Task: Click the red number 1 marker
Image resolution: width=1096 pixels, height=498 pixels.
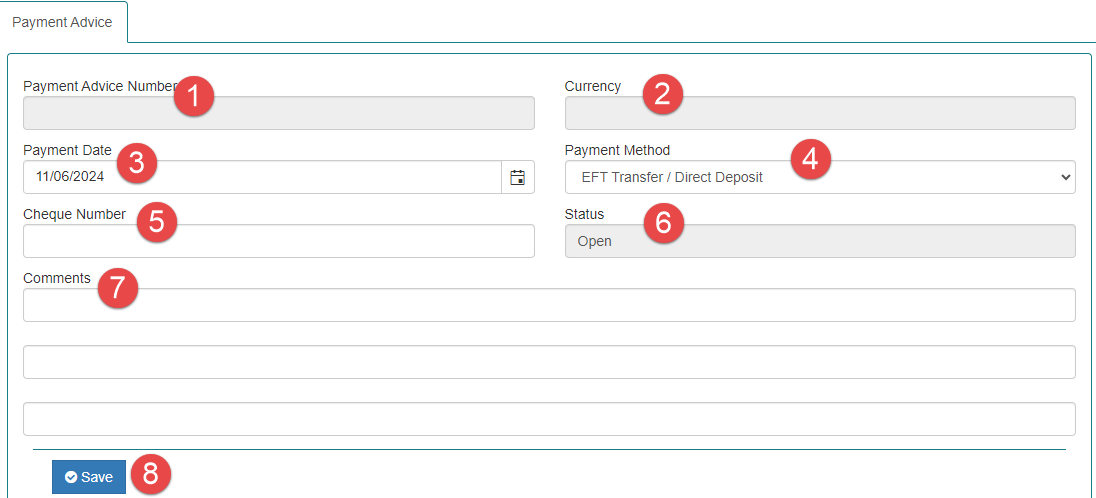Action: click(x=193, y=96)
